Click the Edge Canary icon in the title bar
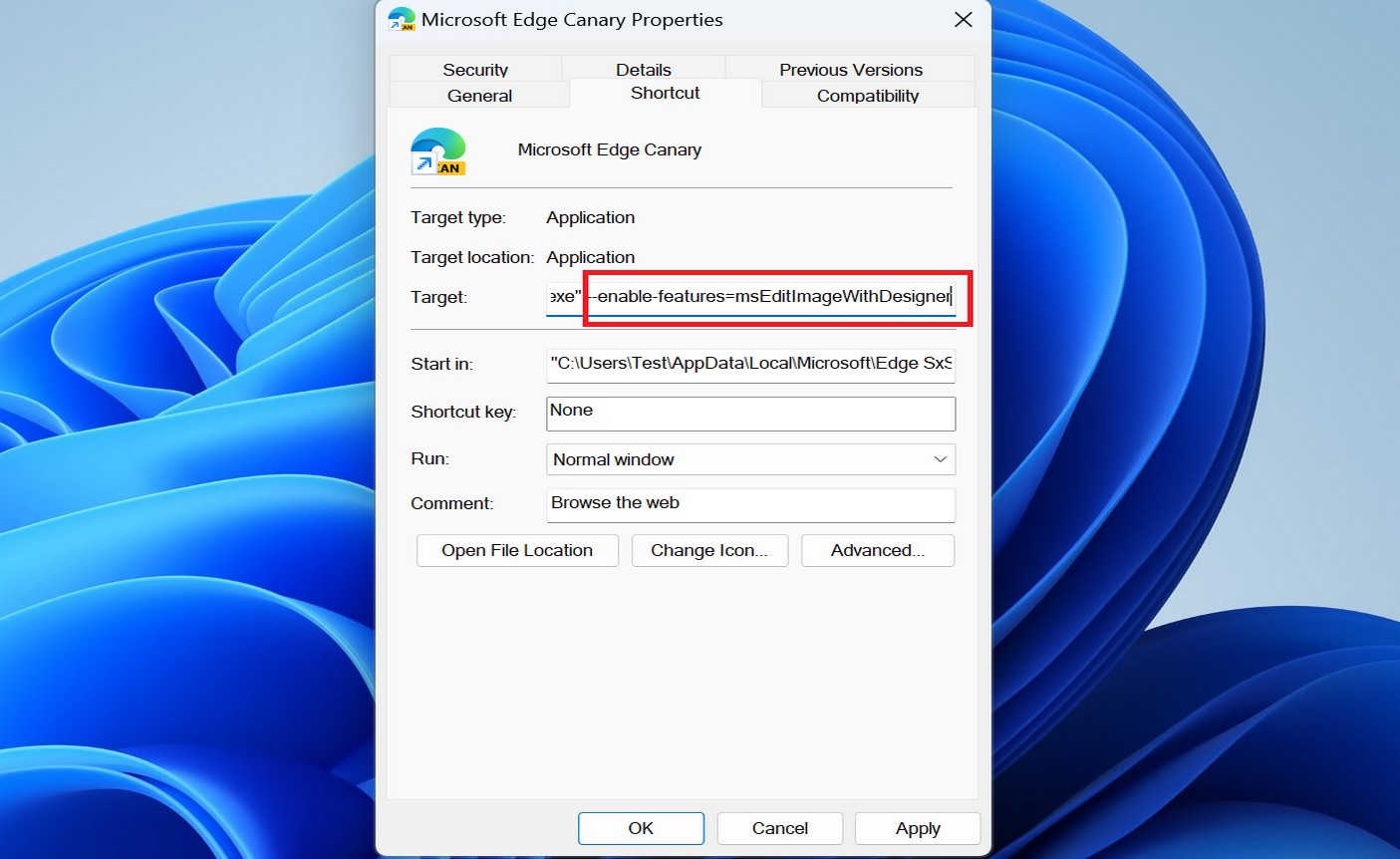The image size is (1400, 859). [x=400, y=19]
